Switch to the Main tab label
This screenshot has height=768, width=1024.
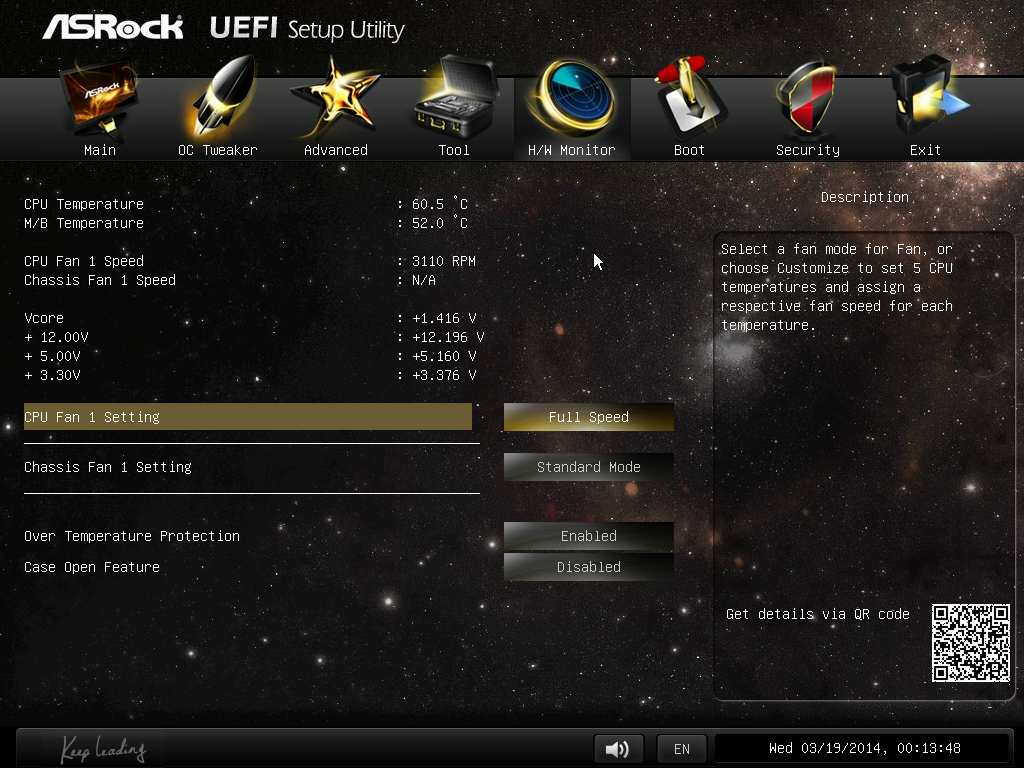pos(100,150)
